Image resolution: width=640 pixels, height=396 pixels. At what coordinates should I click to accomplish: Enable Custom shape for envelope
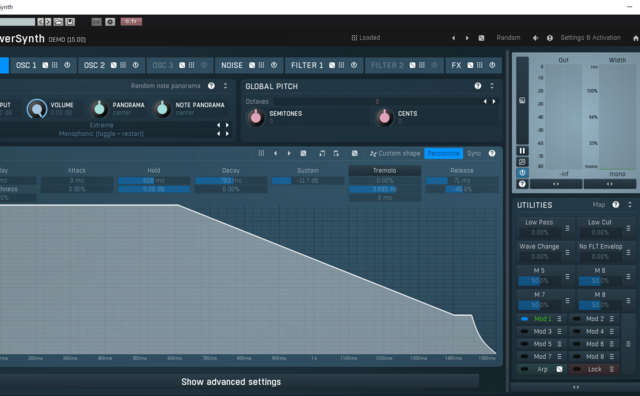coord(395,154)
